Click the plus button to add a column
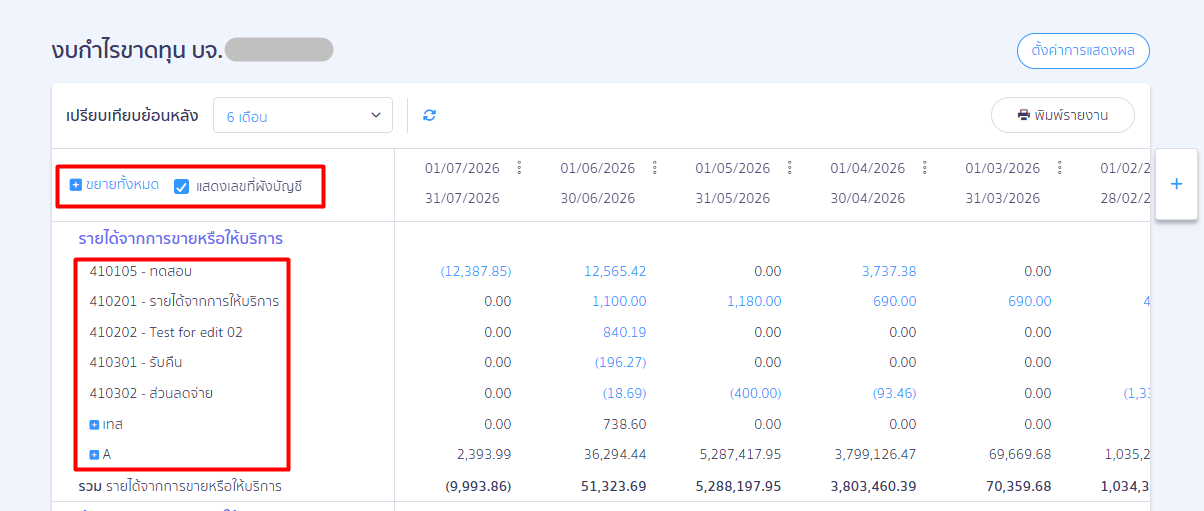This screenshot has height=511, width=1204. [x=1176, y=184]
